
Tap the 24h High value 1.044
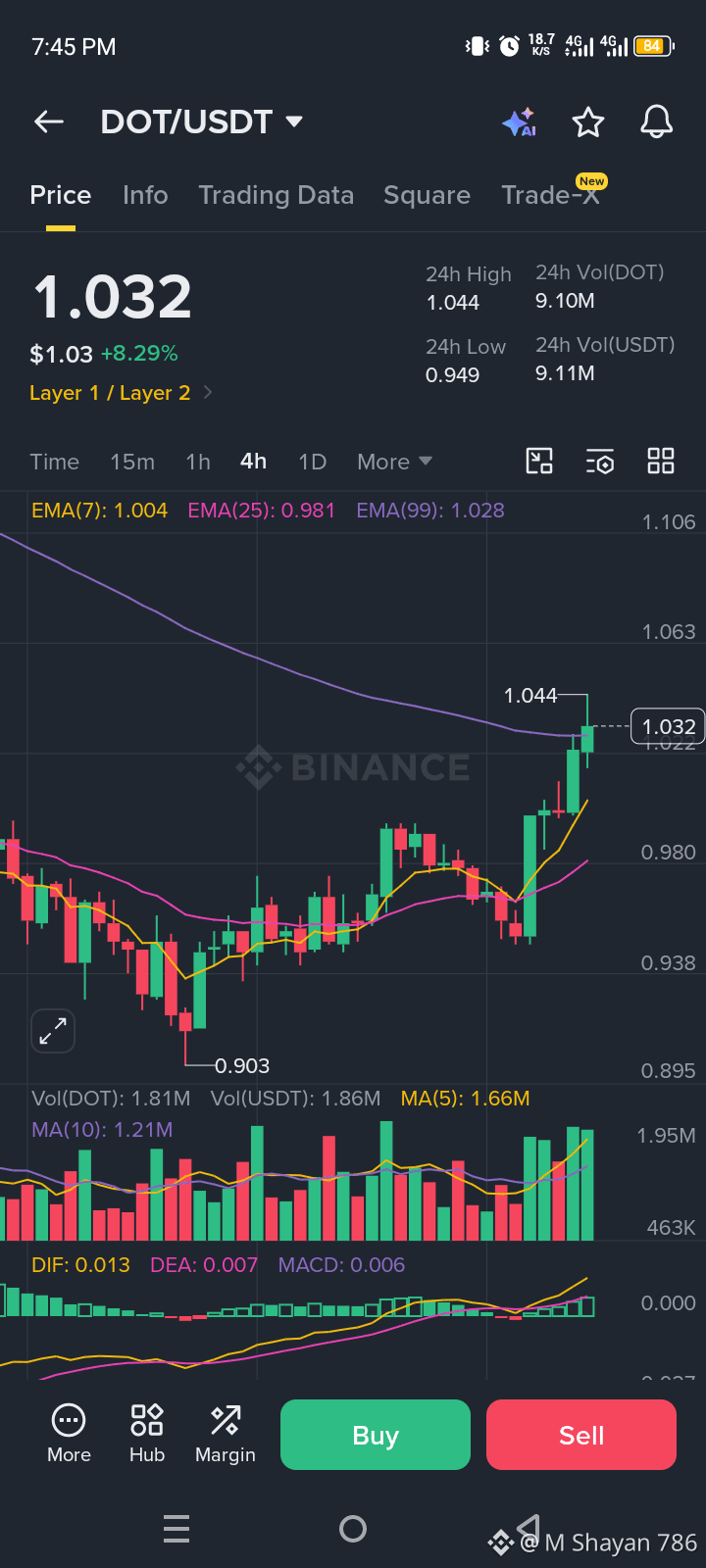pos(453,303)
